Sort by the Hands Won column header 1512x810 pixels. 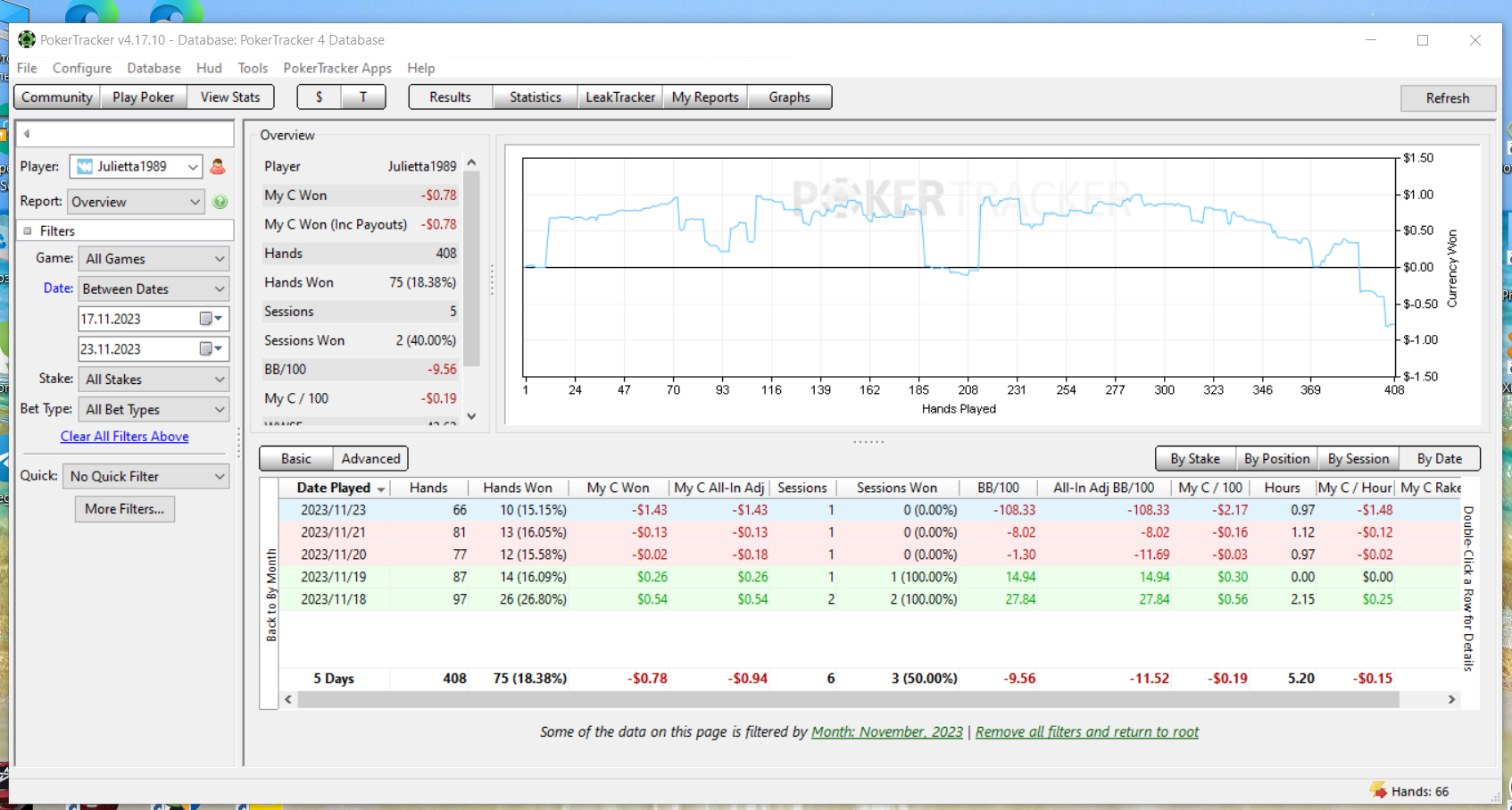tap(518, 488)
